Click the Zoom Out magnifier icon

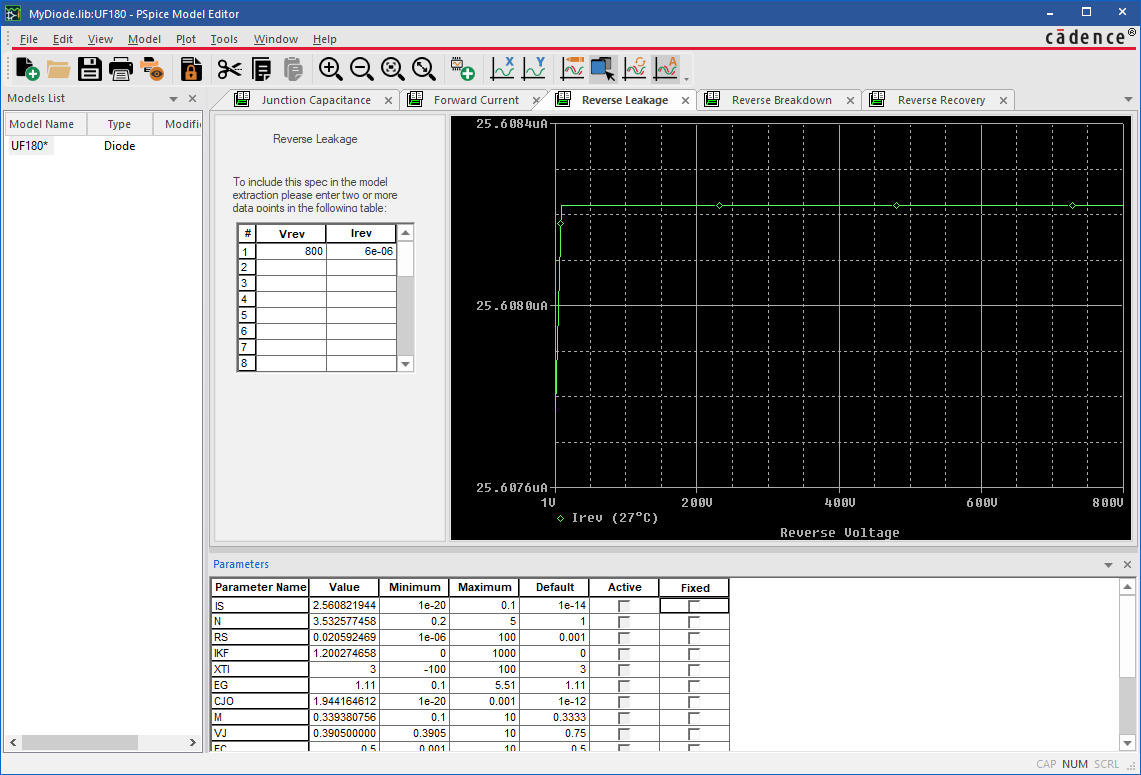[x=362, y=69]
